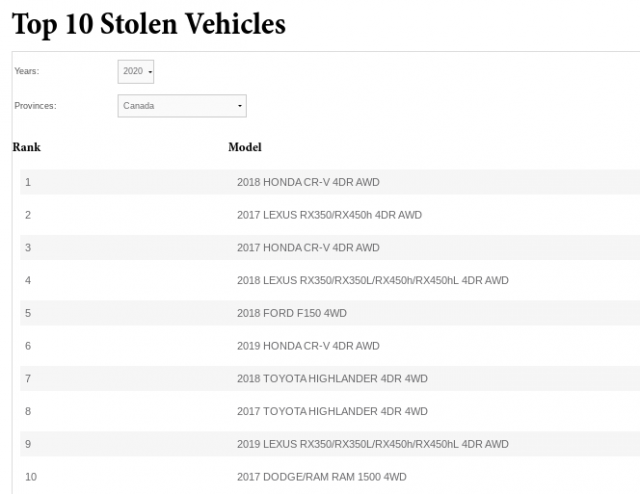This screenshot has height=494, width=640.
Task: Click the Model column header
Action: pyautogui.click(x=245, y=147)
